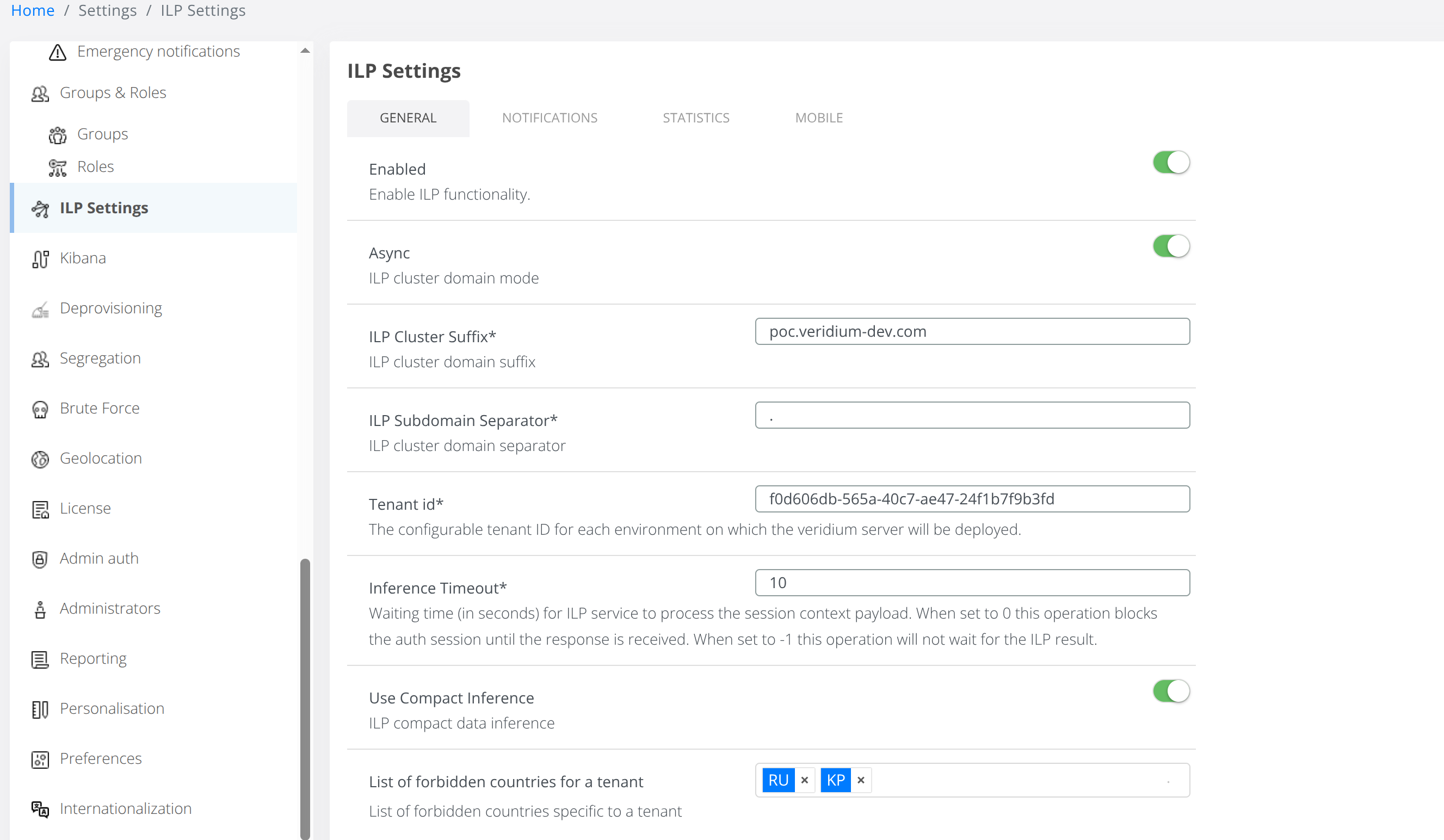The height and width of the screenshot is (840, 1444).
Task: Remove the KP country tag
Action: (861, 780)
